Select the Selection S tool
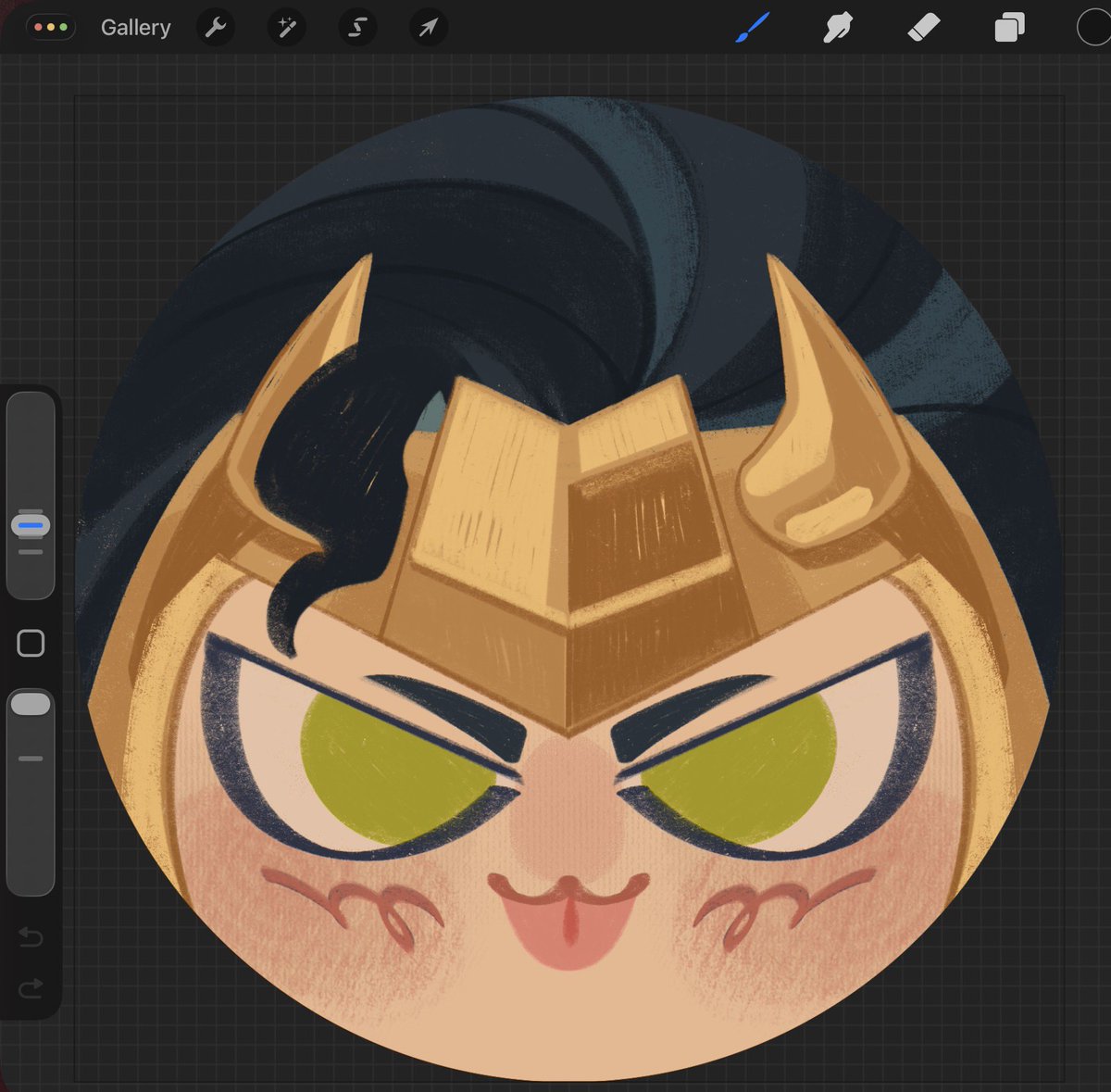Viewport: 1111px width, 1092px height. [x=357, y=28]
